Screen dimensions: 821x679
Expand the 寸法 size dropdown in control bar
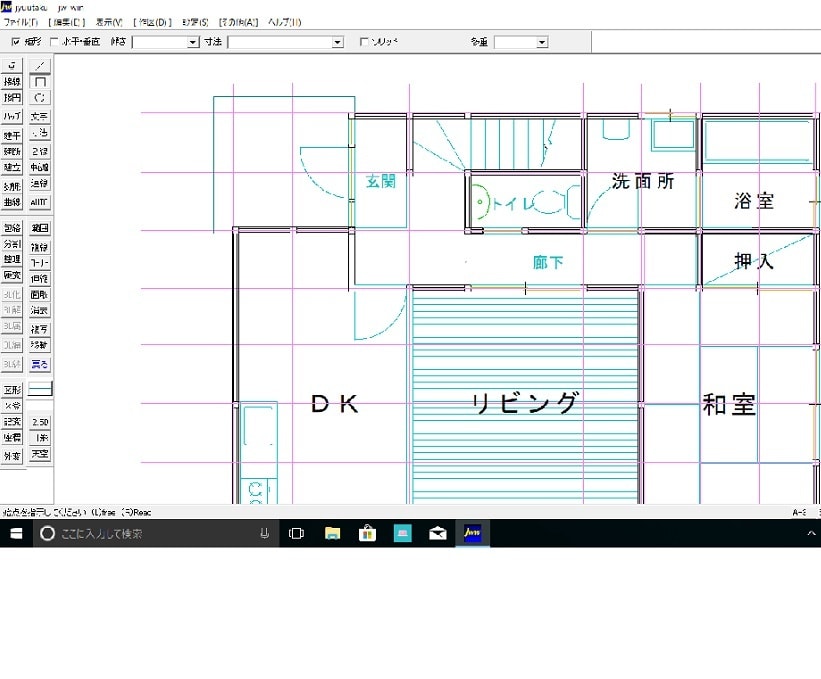click(x=338, y=42)
